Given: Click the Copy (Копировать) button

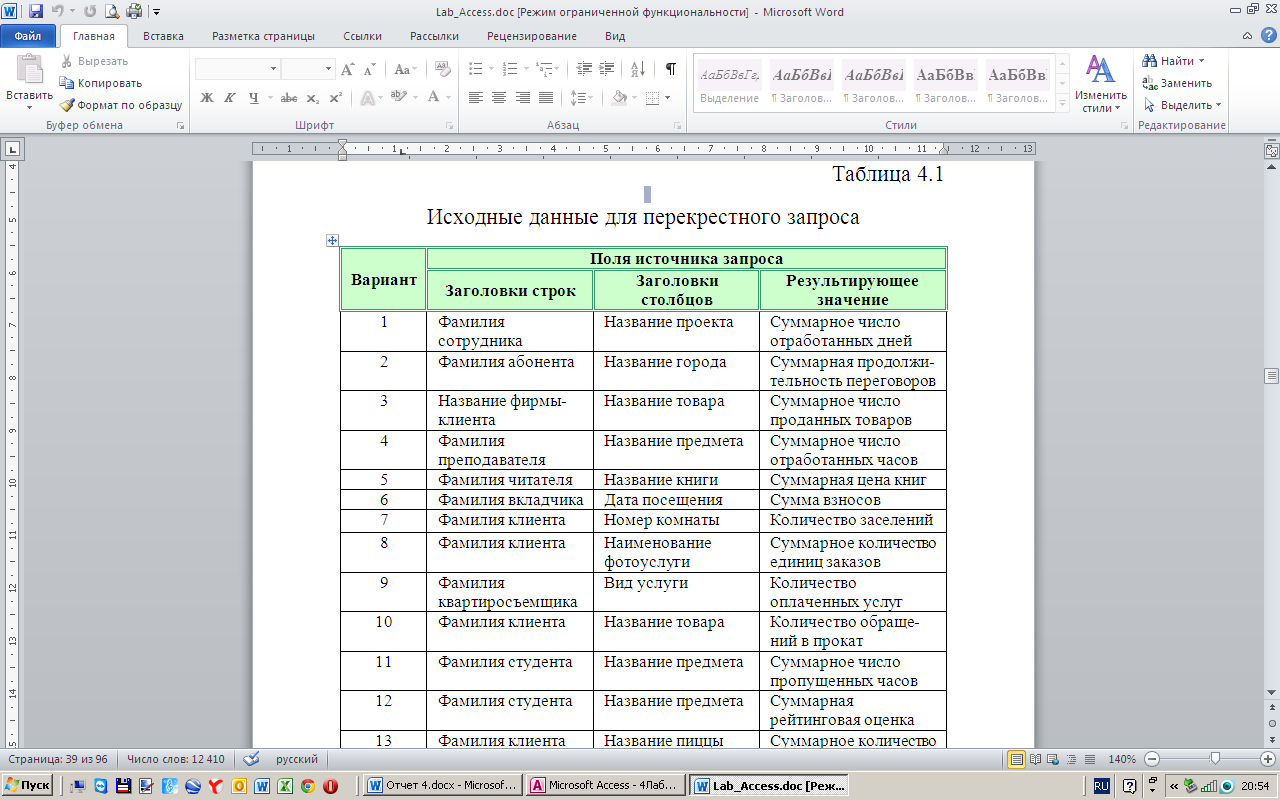Looking at the screenshot, I should point(101,83).
